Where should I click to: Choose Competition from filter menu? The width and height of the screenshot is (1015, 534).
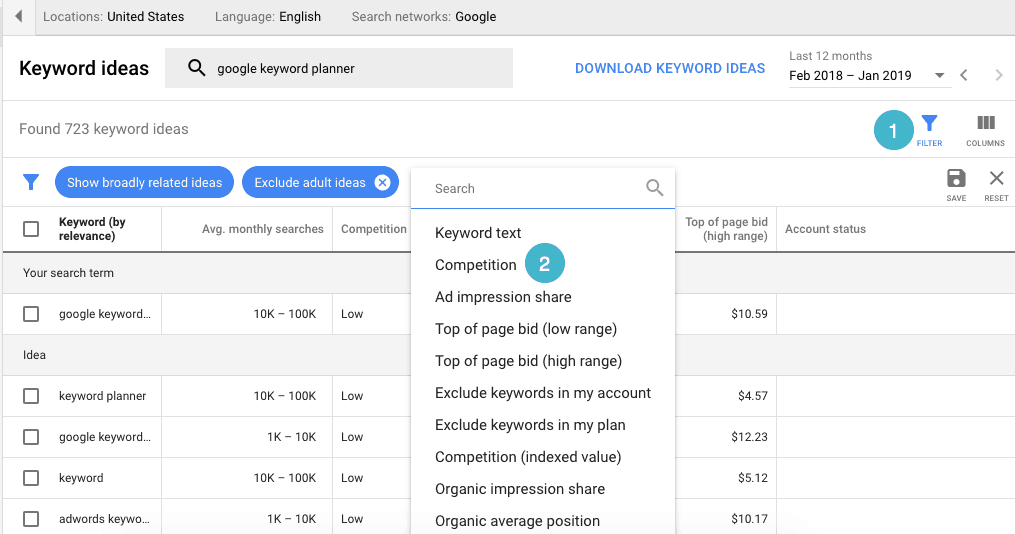click(x=476, y=265)
